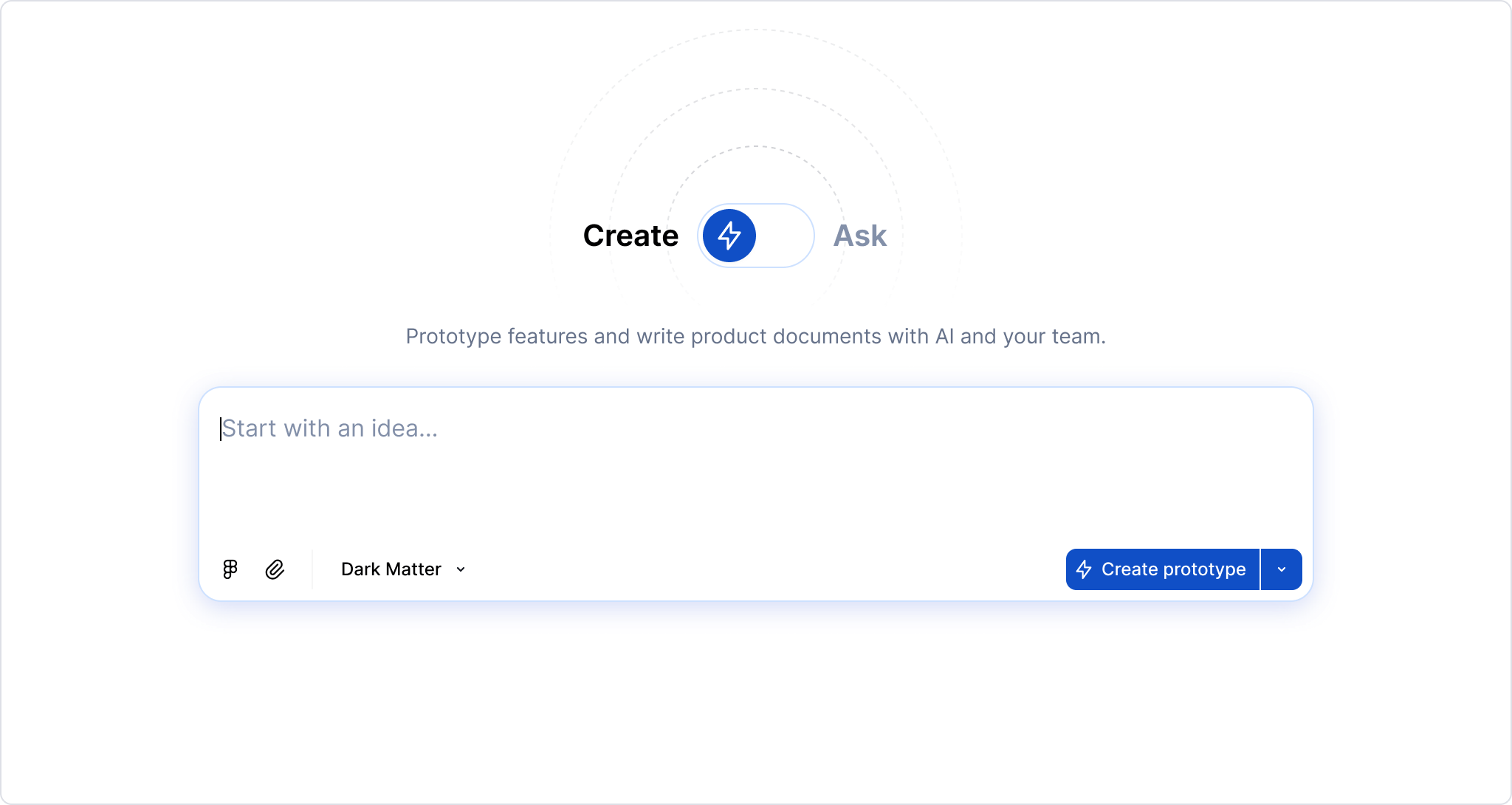1512x805 pixels.
Task: Open the Dark Matter model dropdown
Action: tap(402, 569)
